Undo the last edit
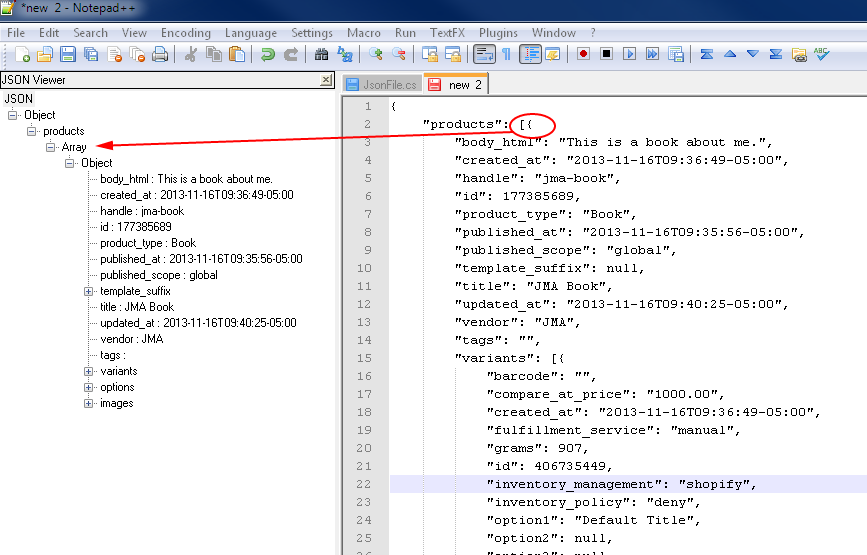The height and width of the screenshot is (555, 867). (x=268, y=54)
